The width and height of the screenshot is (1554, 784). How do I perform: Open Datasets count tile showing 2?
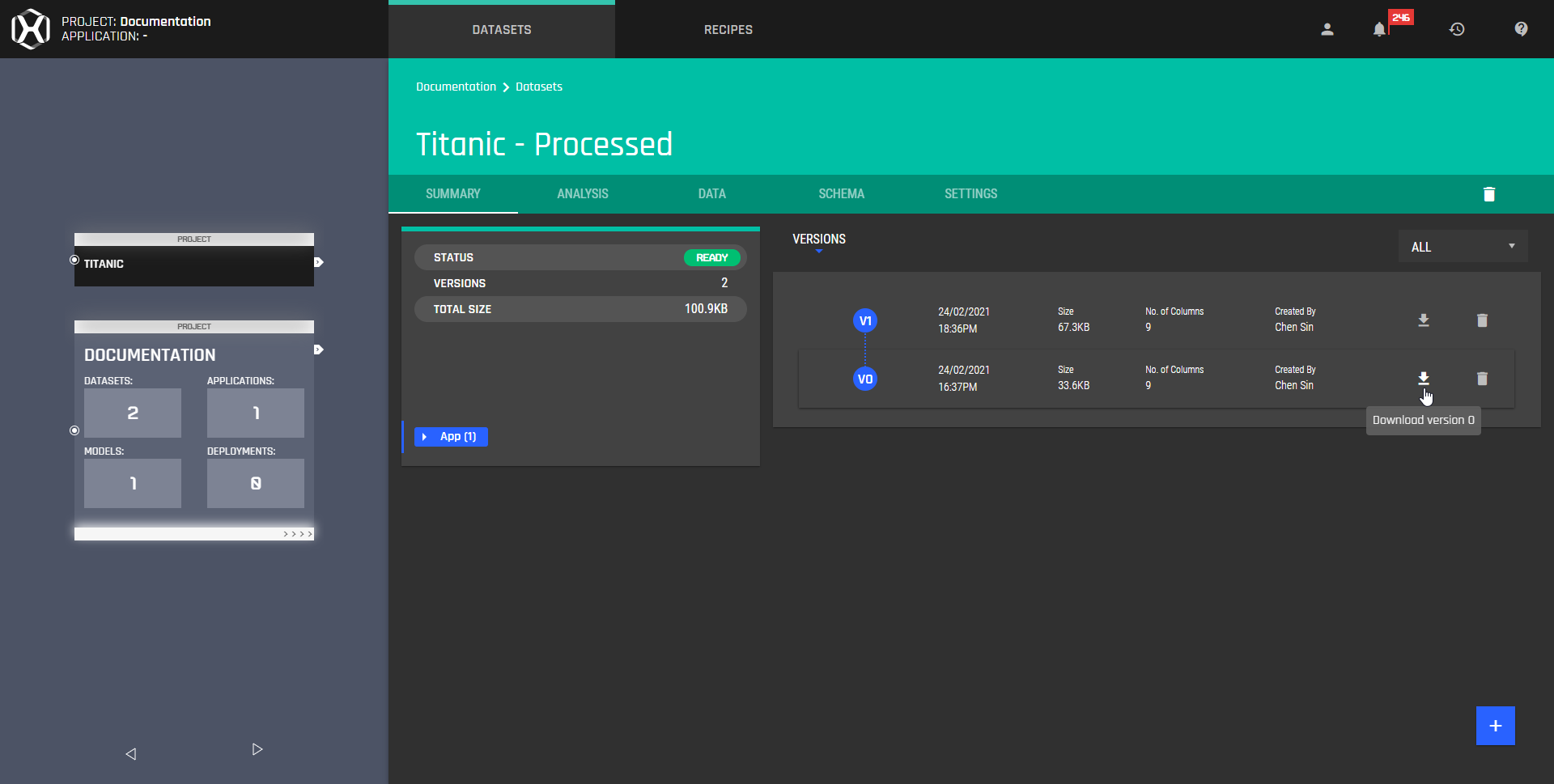(x=133, y=413)
